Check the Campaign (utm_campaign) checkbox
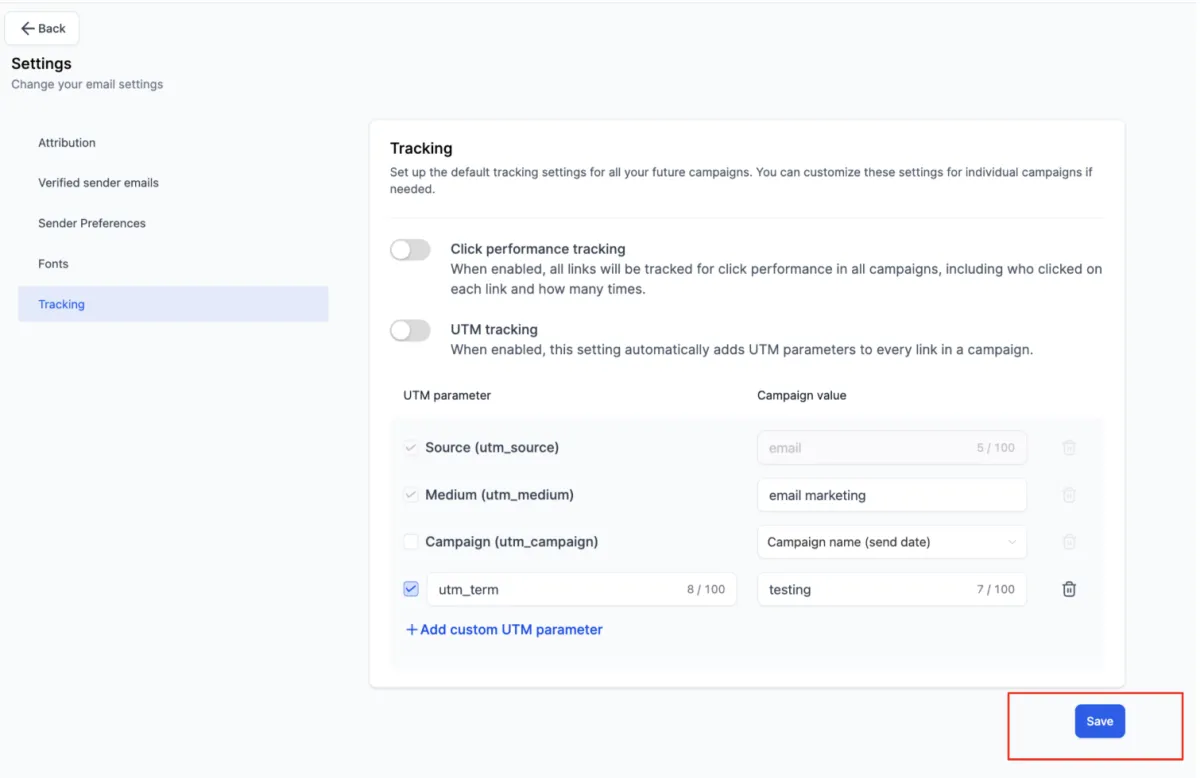The width and height of the screenshot is (1200, 778). click(411, 542)
